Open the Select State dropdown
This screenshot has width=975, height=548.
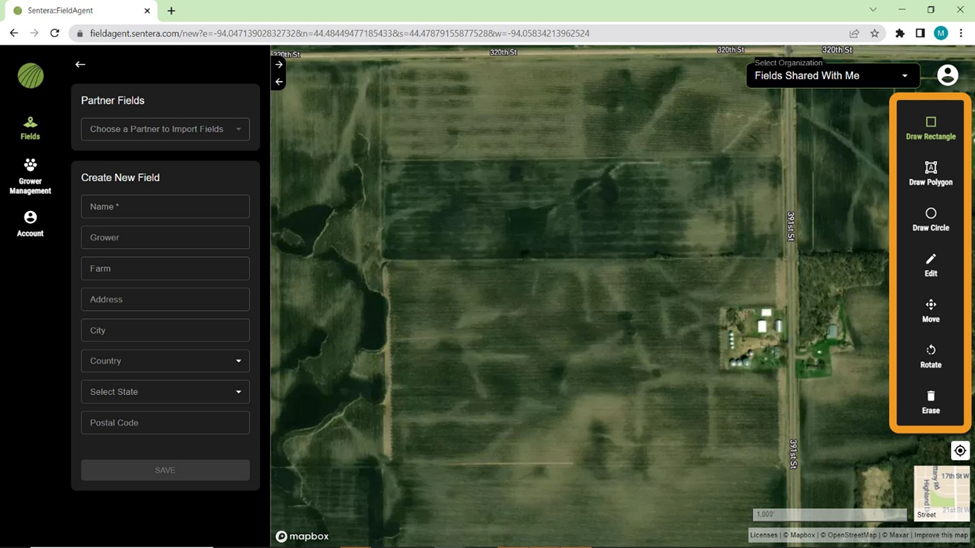pos(165,392)
